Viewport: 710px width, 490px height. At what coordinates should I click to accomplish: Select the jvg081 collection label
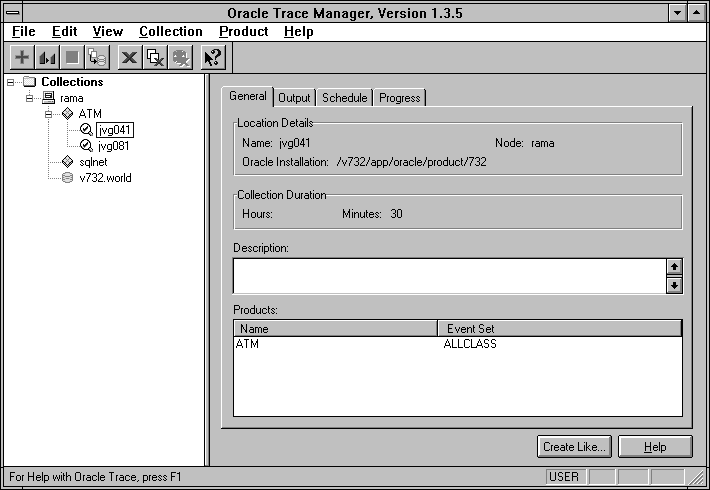(114, 146)
